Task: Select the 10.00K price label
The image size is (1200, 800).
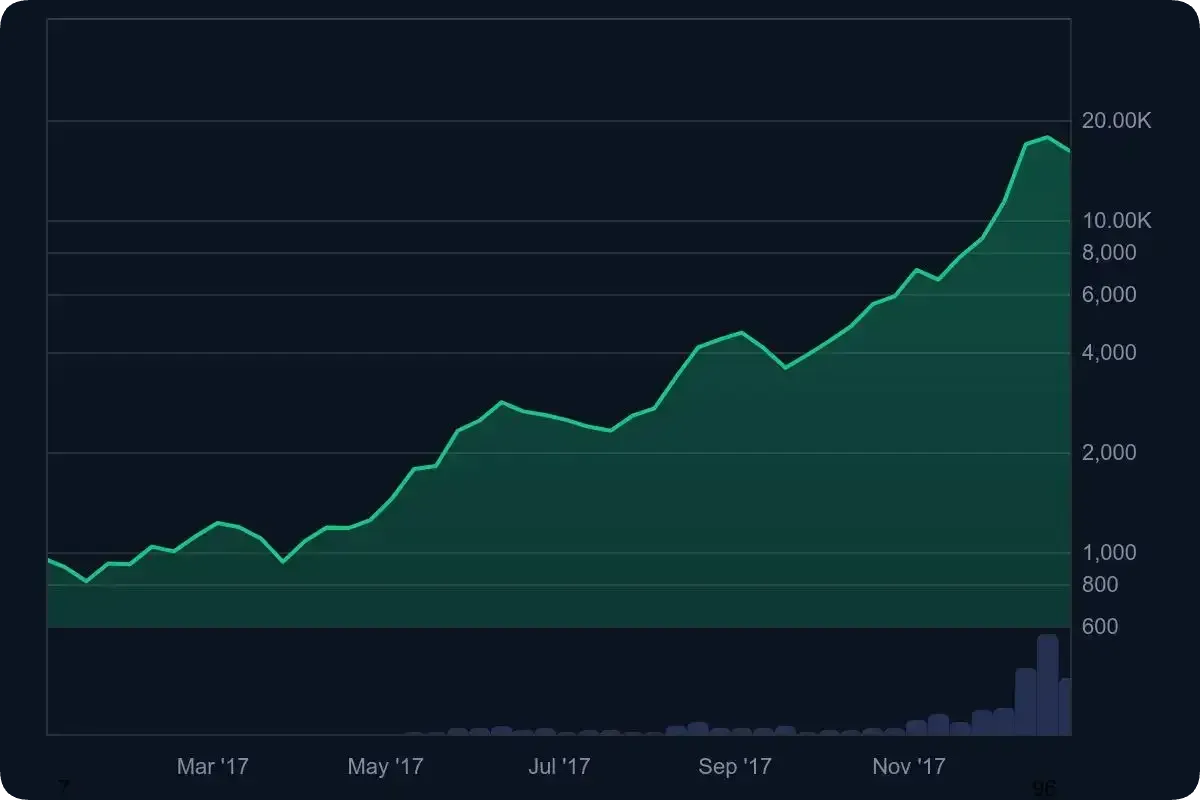Action: click(x=1113, y=220)
